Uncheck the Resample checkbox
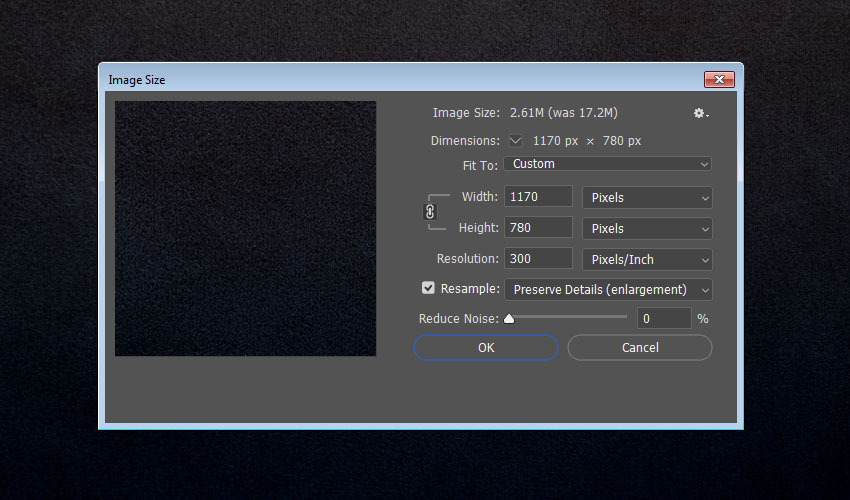850x500 pixels. point(428,288)
